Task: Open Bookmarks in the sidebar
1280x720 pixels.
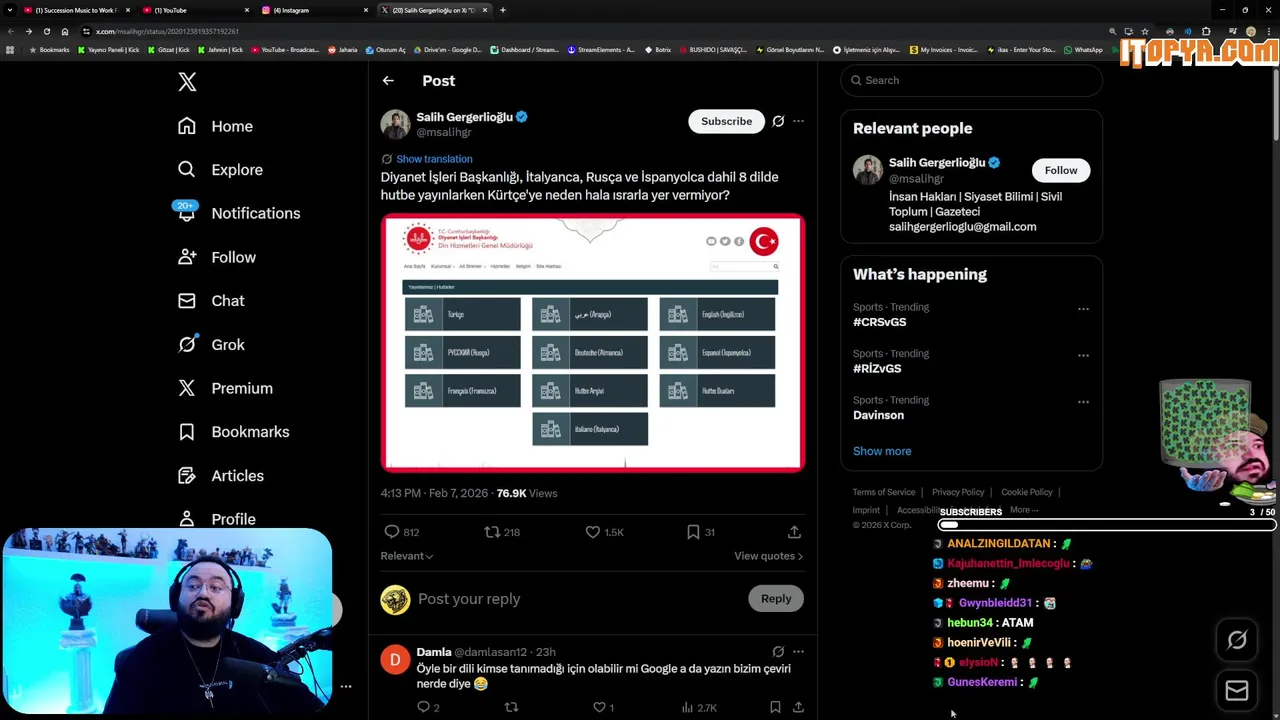Action: pos(233,432)
